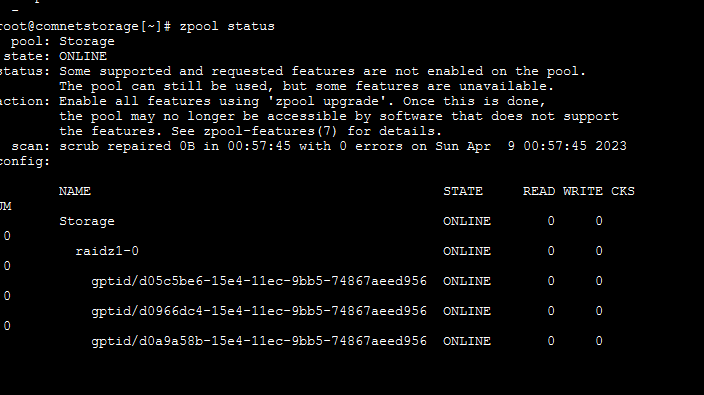The width and height of the screenshot is (704, 395).
Task: Click the Storage row in config list
Action: [87, 221]
